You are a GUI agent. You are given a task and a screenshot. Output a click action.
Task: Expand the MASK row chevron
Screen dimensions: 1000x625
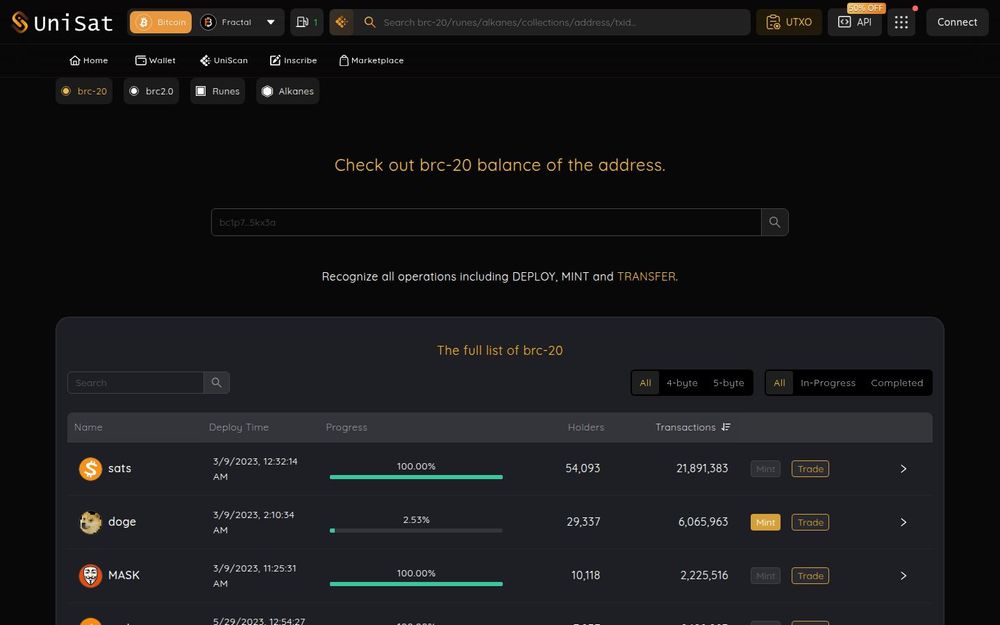903,575
